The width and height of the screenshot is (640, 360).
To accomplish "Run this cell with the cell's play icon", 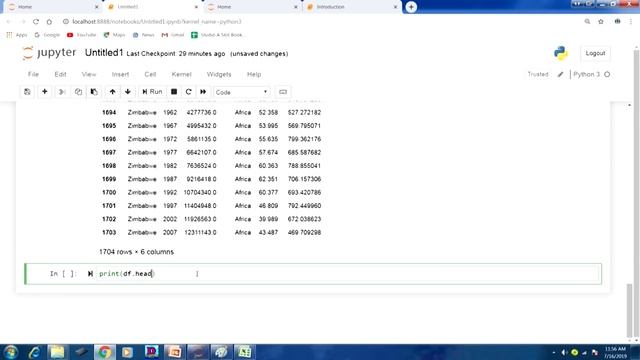I will [90, 273].
